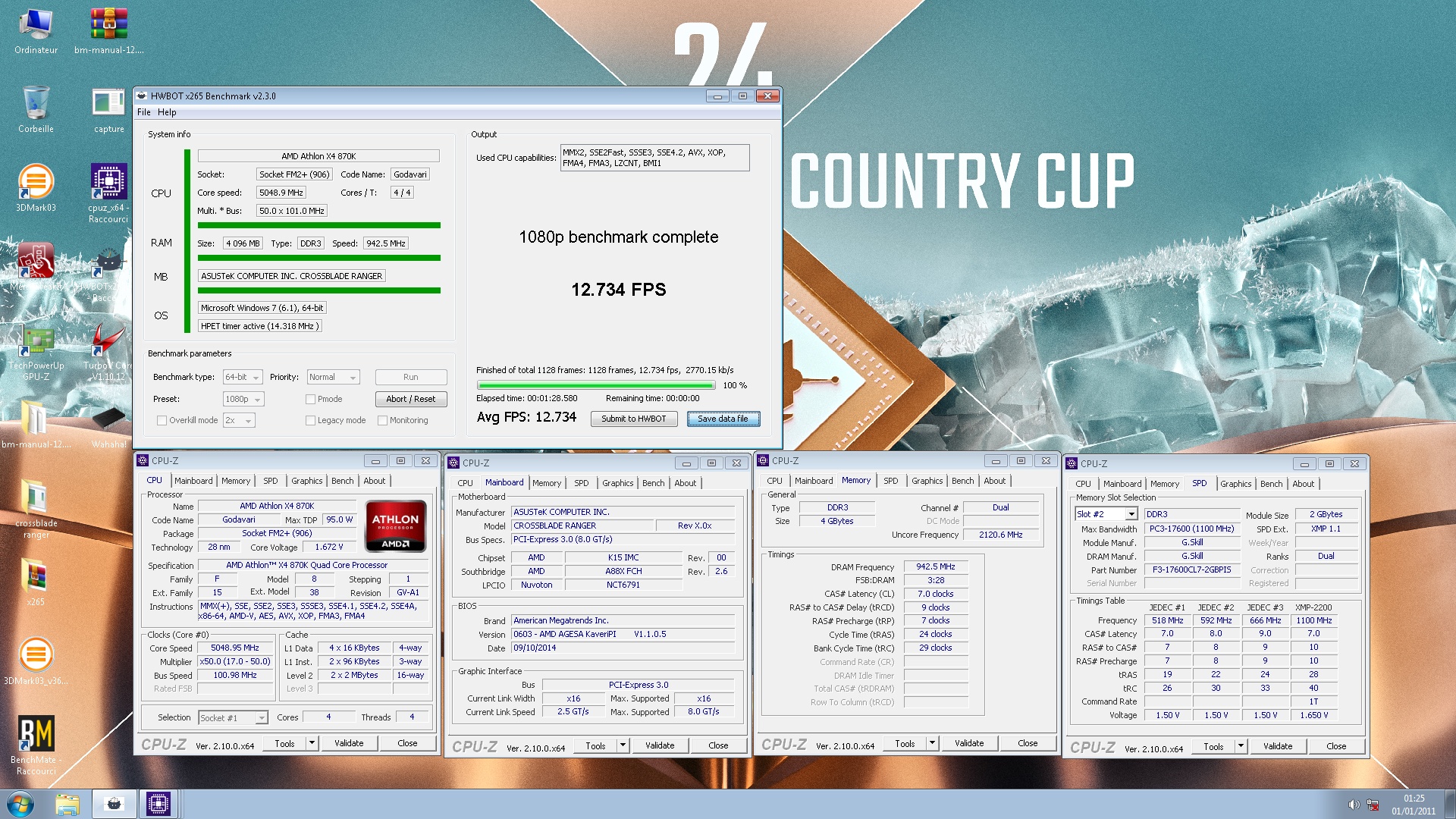Click the Run button in HWBOT
The height and width of the screenshot is (819, 1456).
pyautogui.click(x=410, y=377)
